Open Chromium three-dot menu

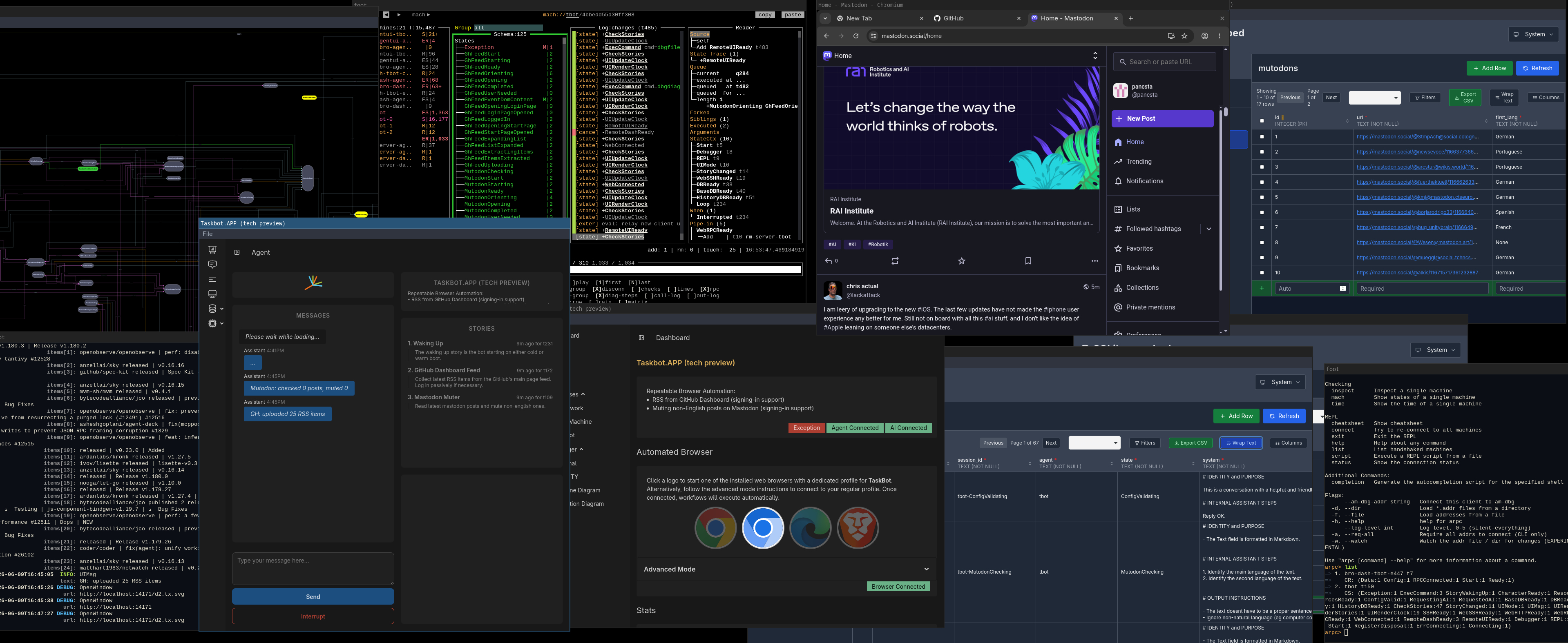pyautogui.click(x=1219, y=36)
